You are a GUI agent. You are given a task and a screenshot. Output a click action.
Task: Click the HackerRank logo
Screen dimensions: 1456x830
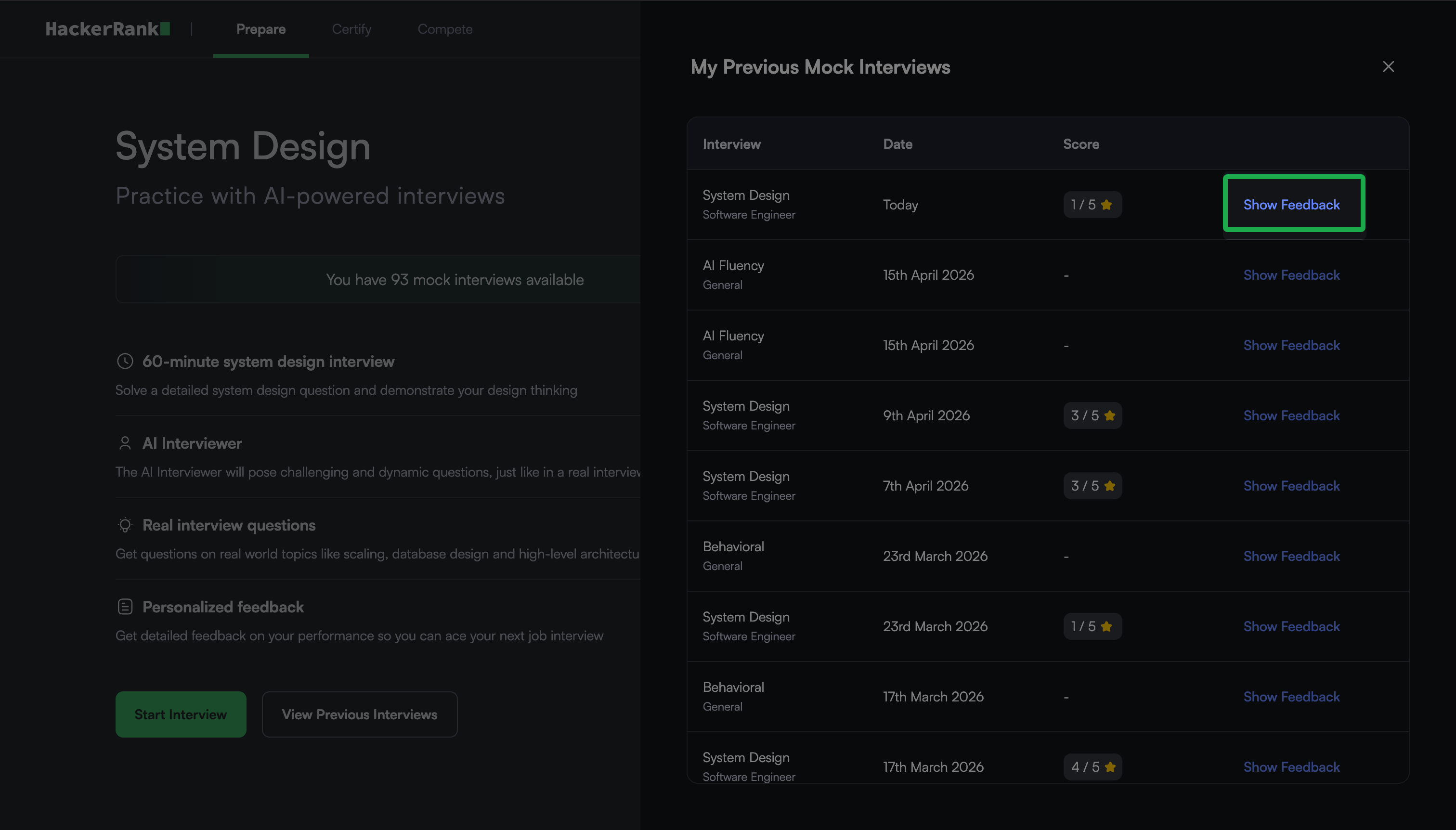pyautogui.click(x=108, y=29)
